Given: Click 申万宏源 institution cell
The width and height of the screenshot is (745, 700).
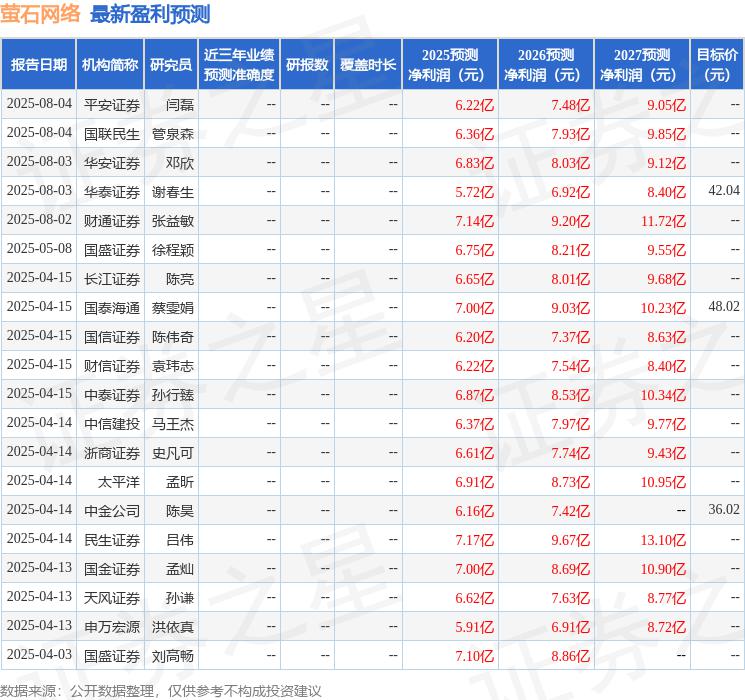Looking at the screenshot, I should pos(112,626).
